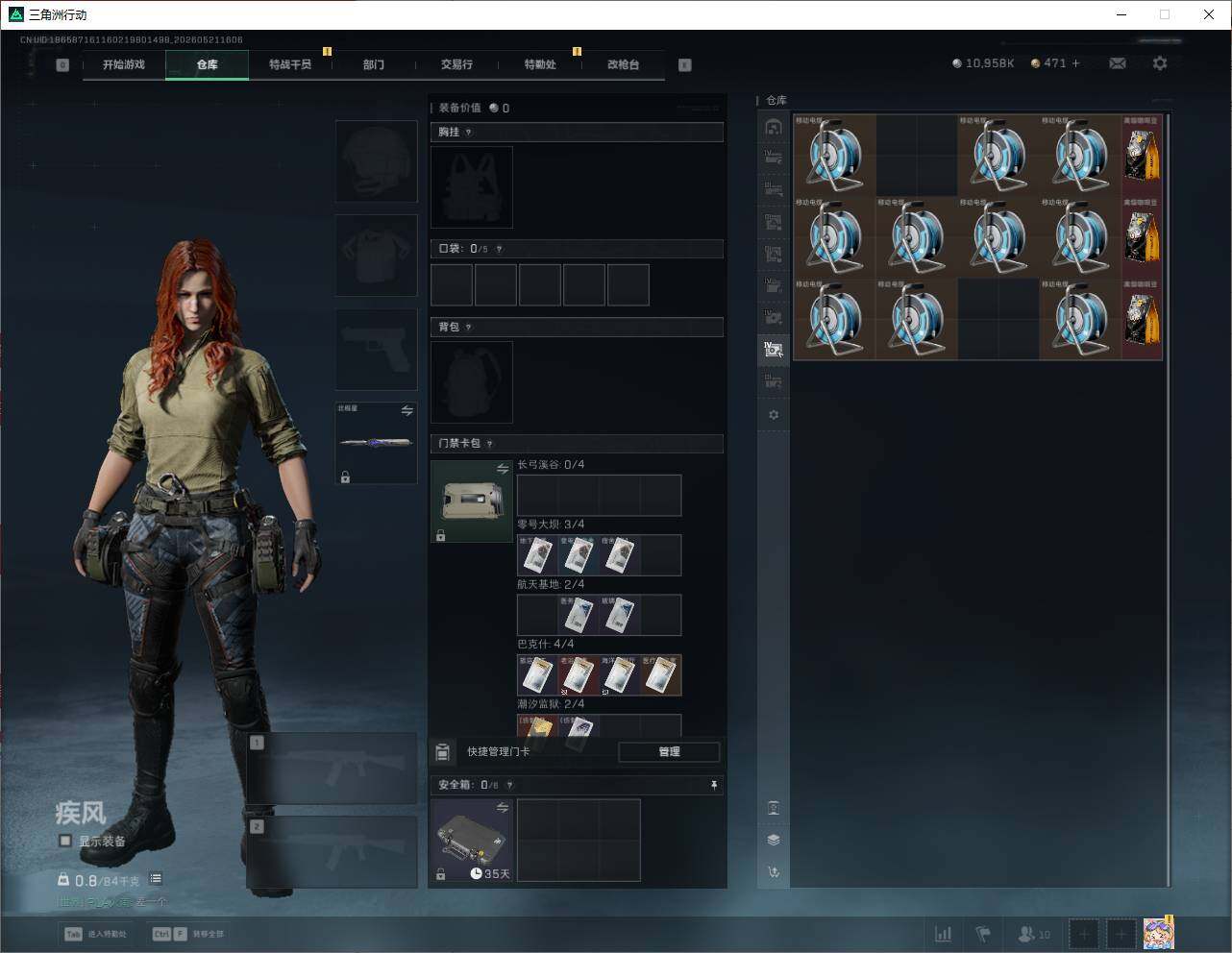
Task: Open warehouse sidebar settings gear
Action: (774, 415)
